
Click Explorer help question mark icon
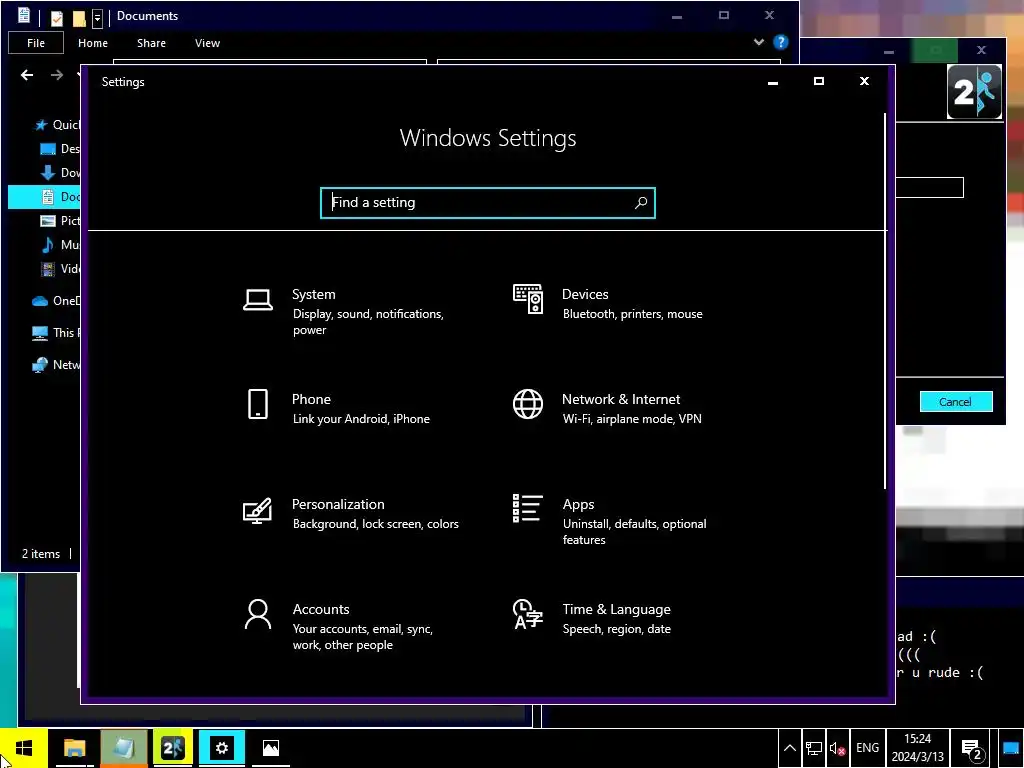(x=780, y=42)
